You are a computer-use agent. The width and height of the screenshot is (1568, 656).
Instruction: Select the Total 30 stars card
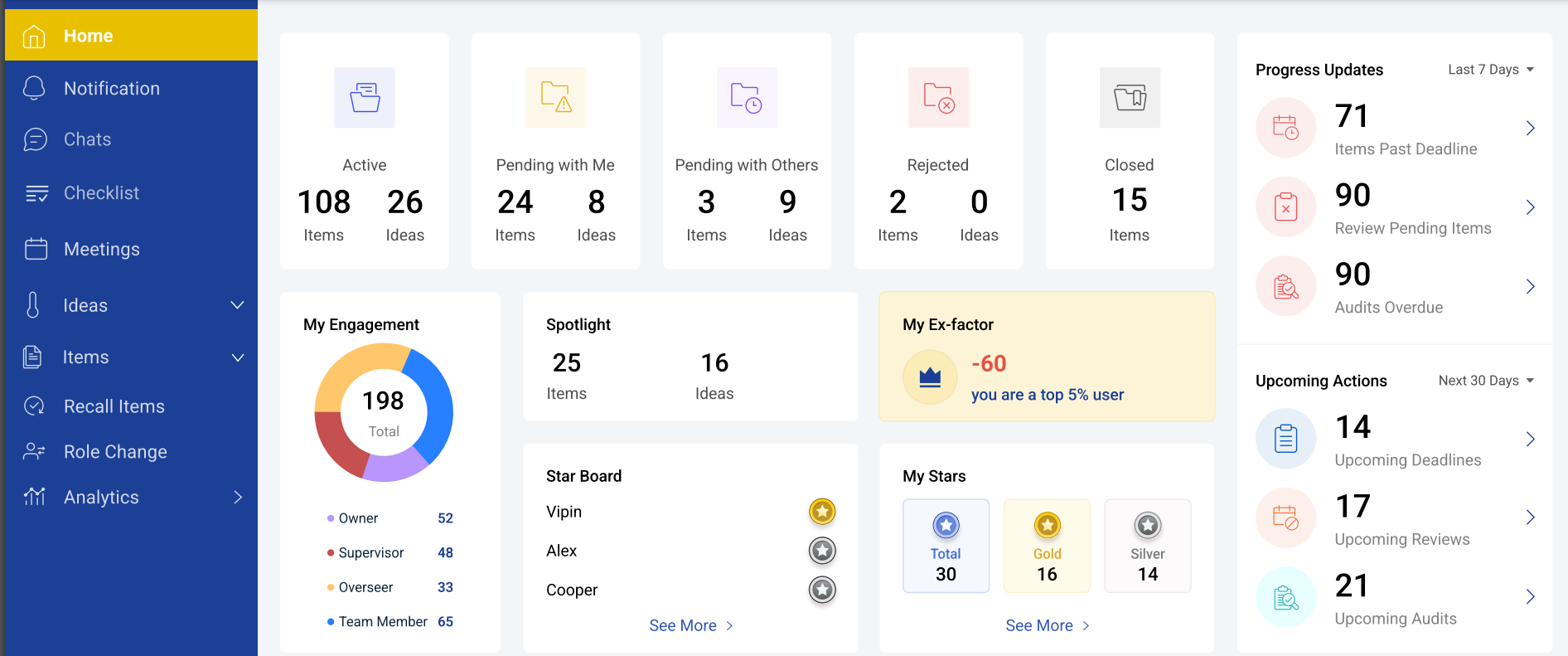(946, 546)
